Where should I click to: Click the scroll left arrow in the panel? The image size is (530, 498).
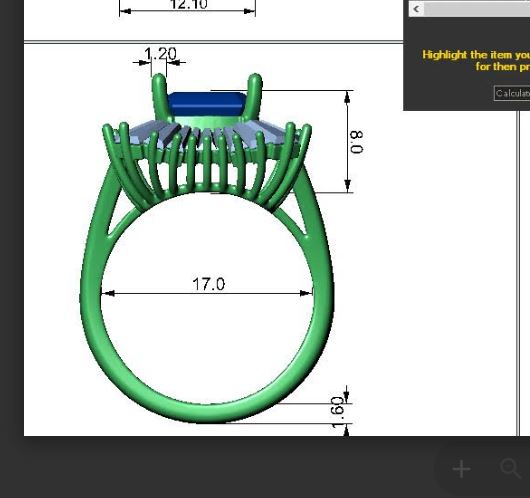[x=416, y=9]
